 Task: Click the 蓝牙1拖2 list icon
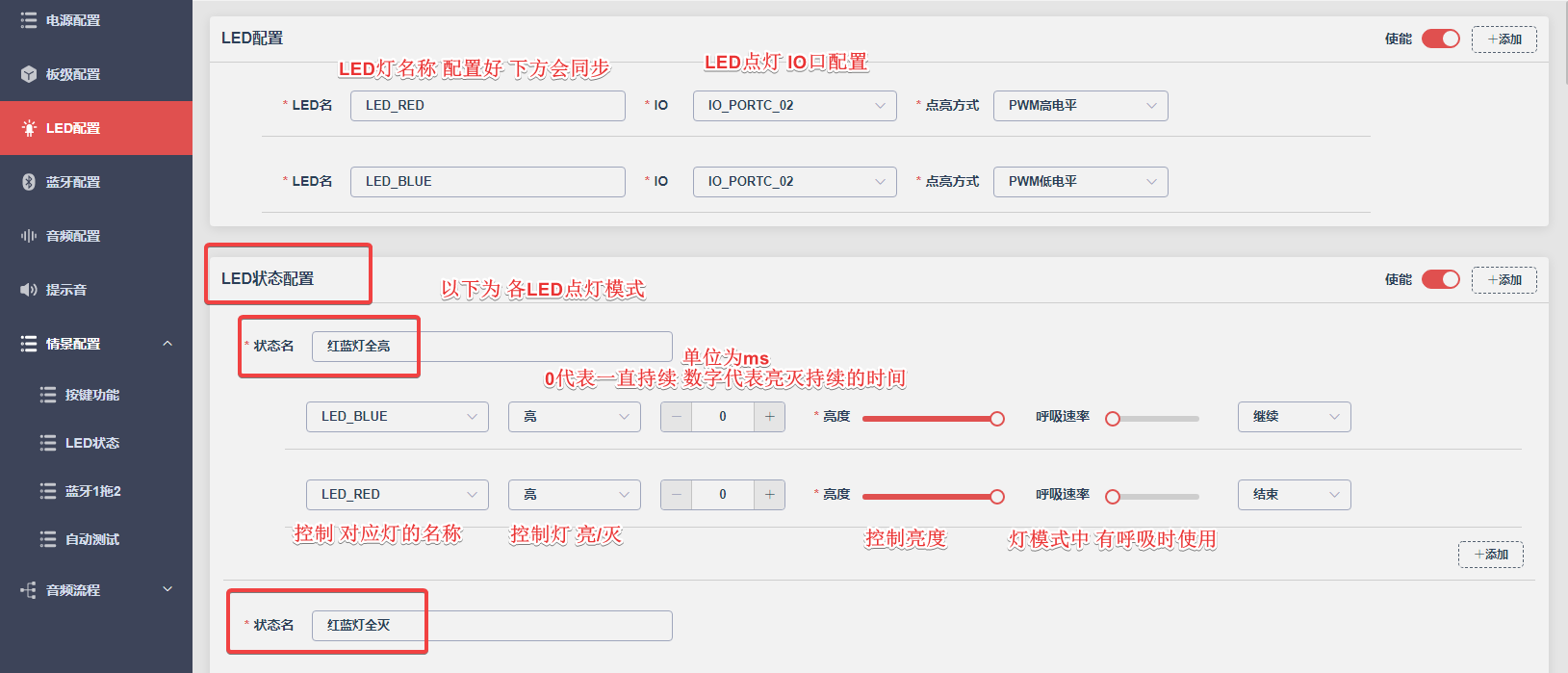tap(48, 491)
